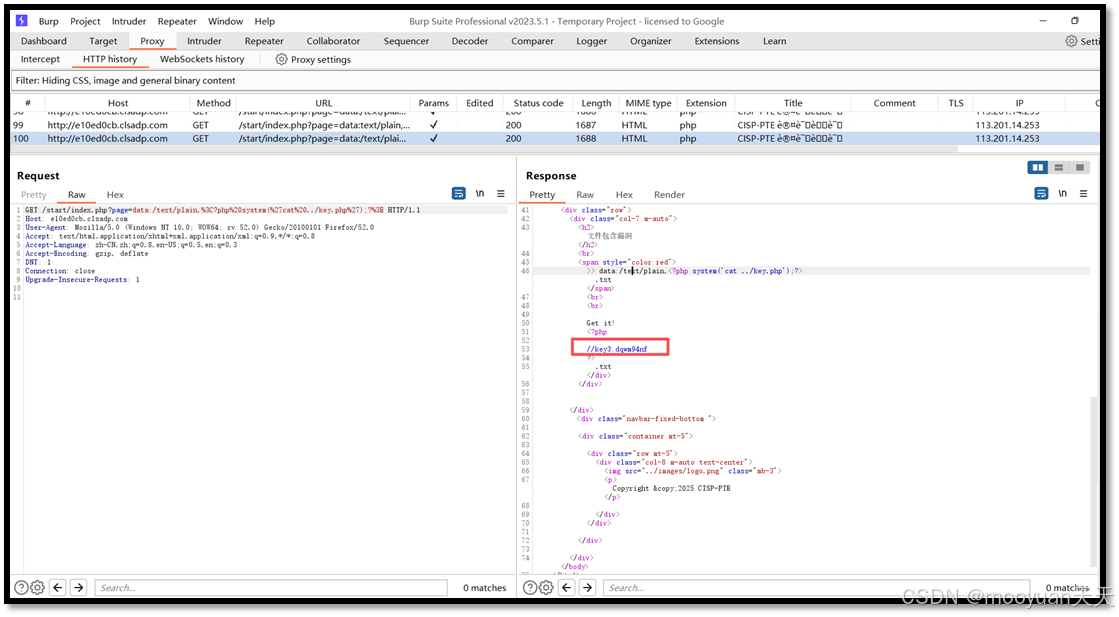Select side-by-side layout view icon
This screenshot has height=617, width=1119.
click(1037, 167)
